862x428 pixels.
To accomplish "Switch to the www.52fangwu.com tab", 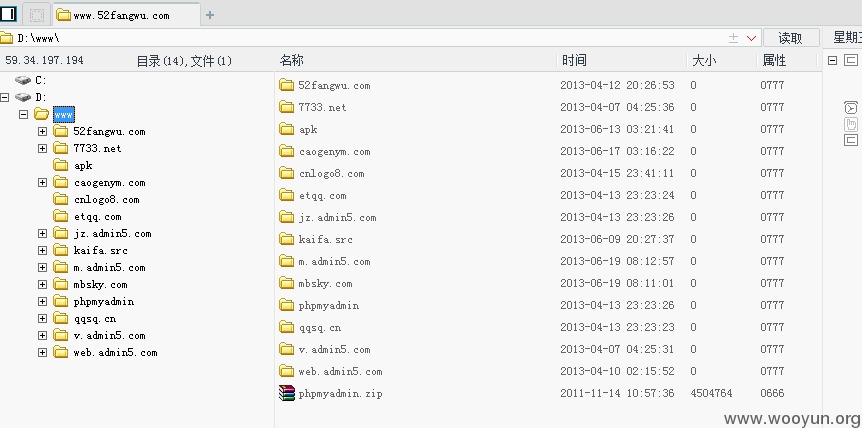I will coord(126,15).
